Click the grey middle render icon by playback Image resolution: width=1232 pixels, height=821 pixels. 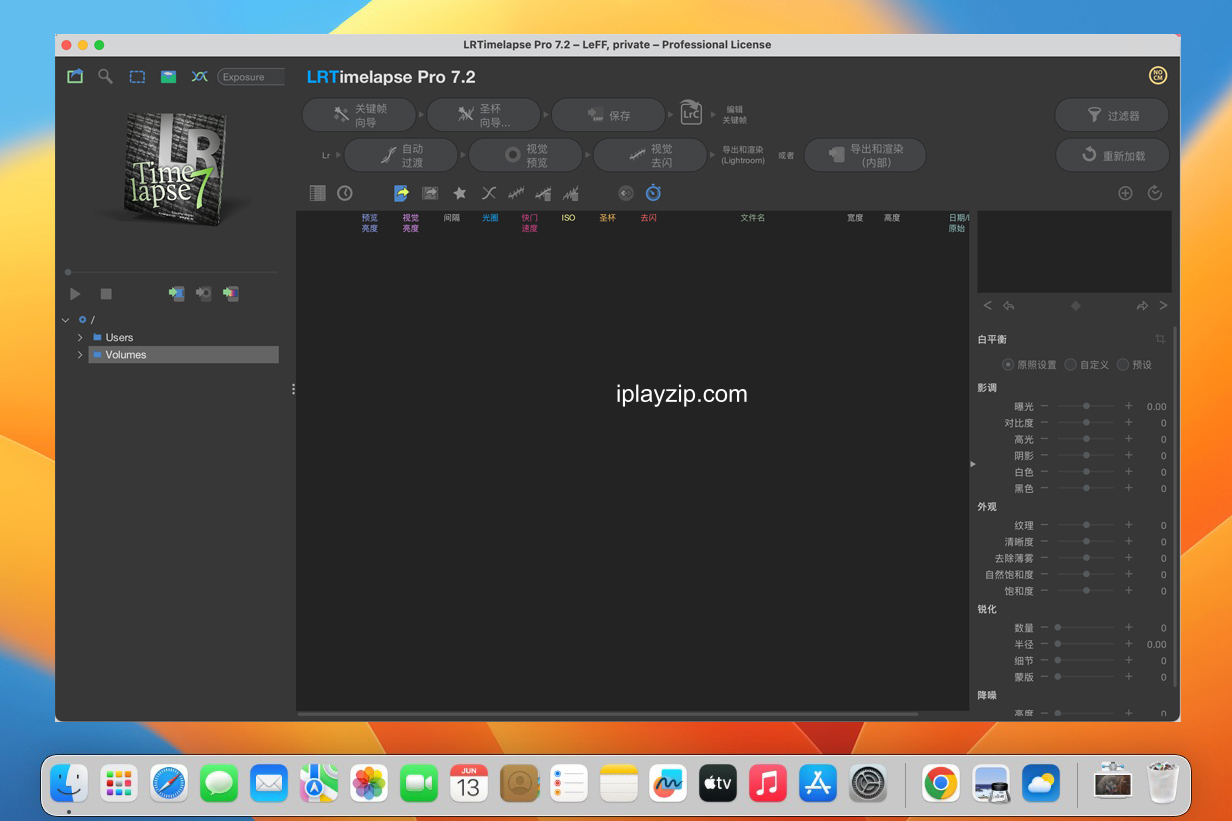tap(204, 294)
